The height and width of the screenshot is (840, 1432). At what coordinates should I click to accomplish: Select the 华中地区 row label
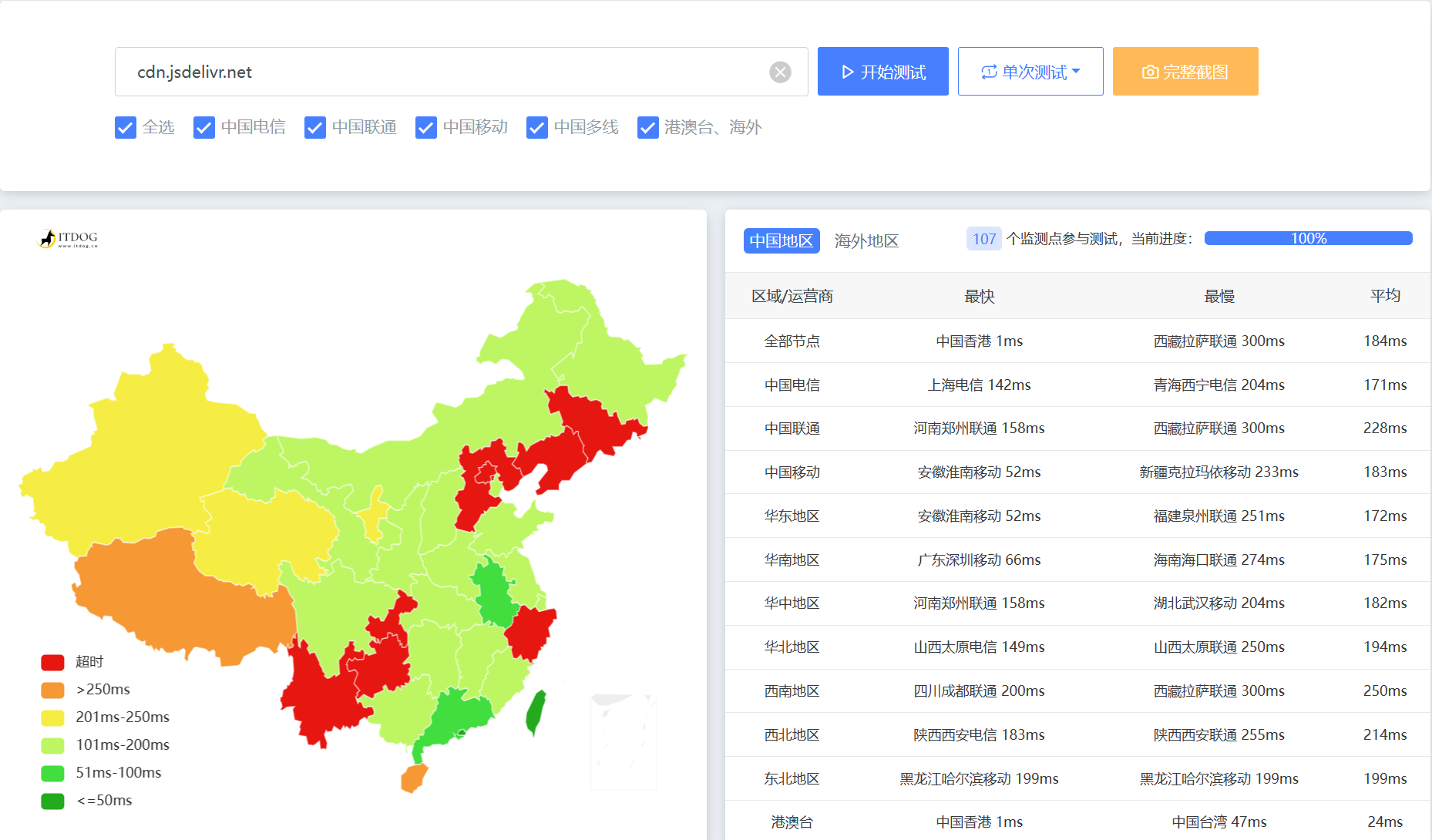[x=792, y=603]
